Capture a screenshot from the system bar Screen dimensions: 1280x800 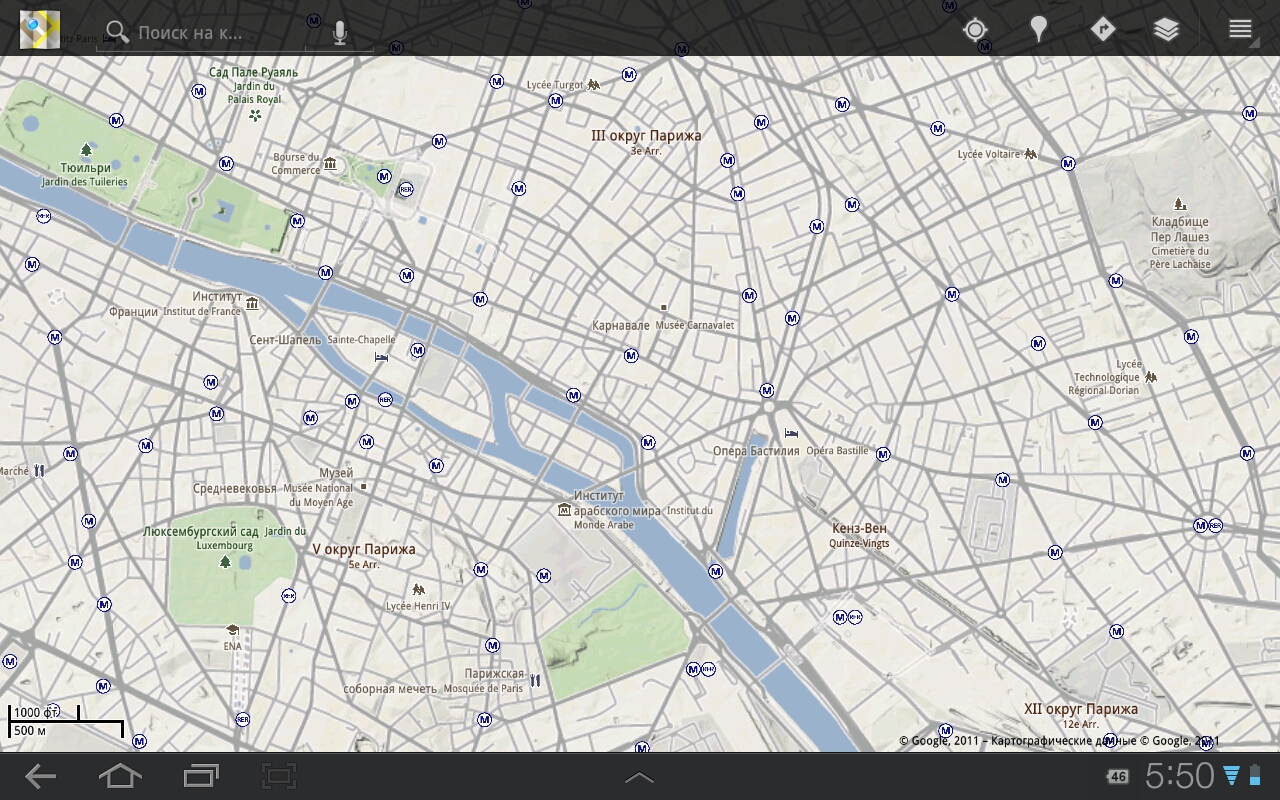click(x=280, y=776)
